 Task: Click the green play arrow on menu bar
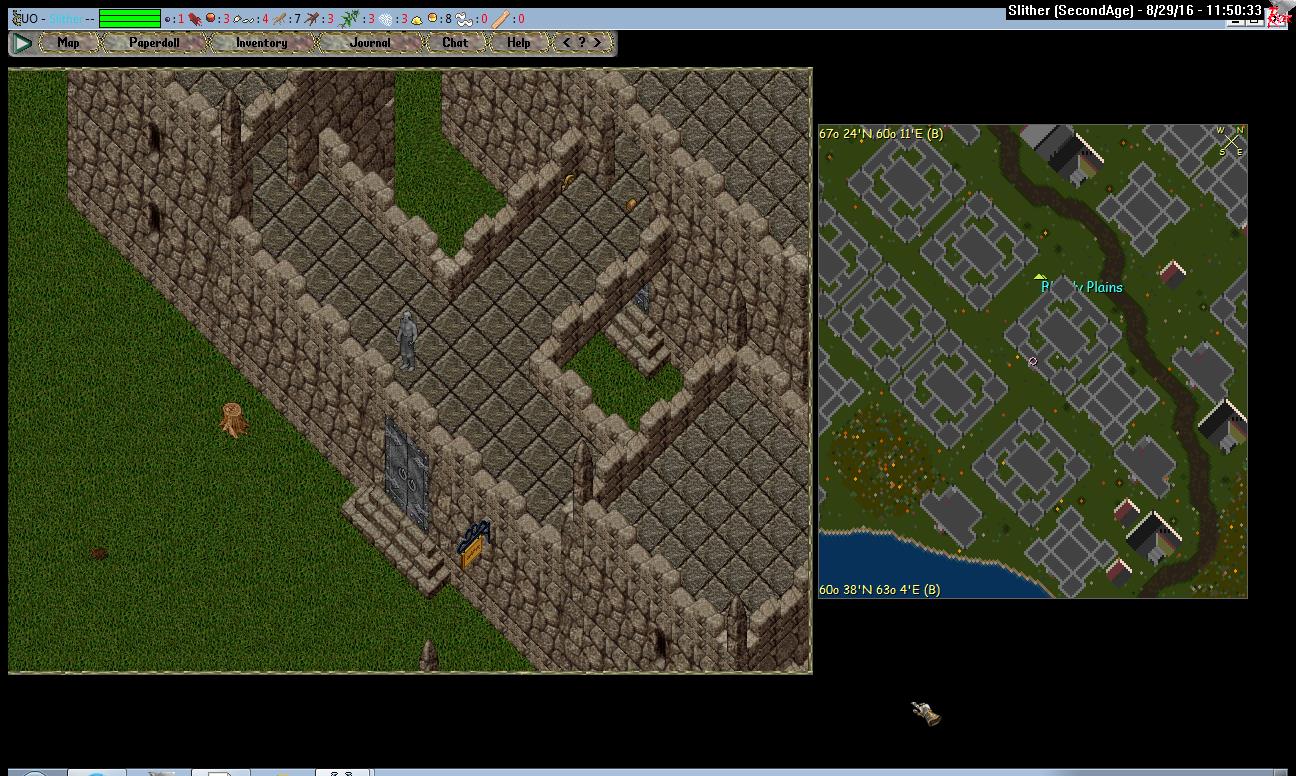coord(22,43)
